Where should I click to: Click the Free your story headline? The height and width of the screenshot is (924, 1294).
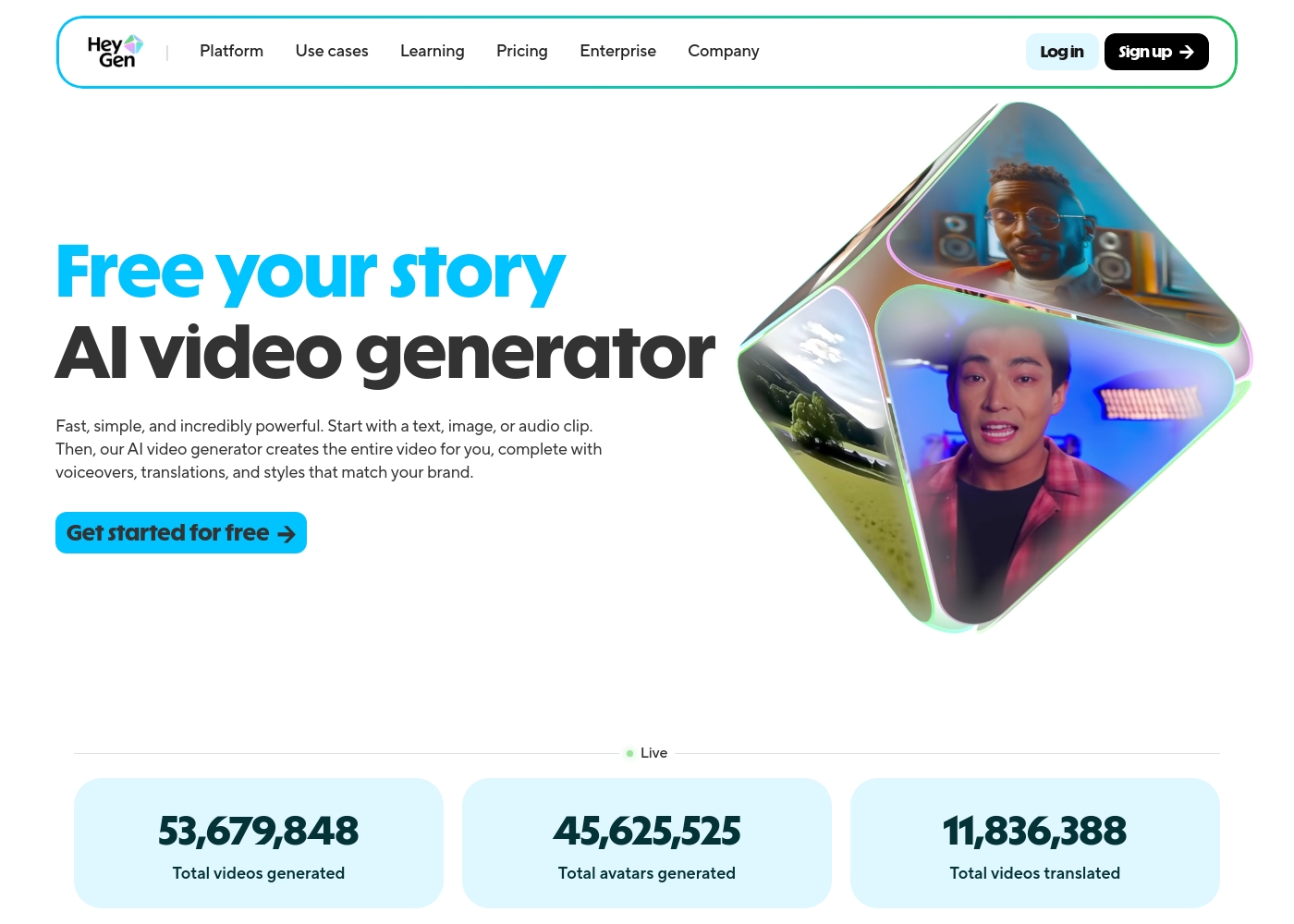pyautogui.click(x=311, y=273)
